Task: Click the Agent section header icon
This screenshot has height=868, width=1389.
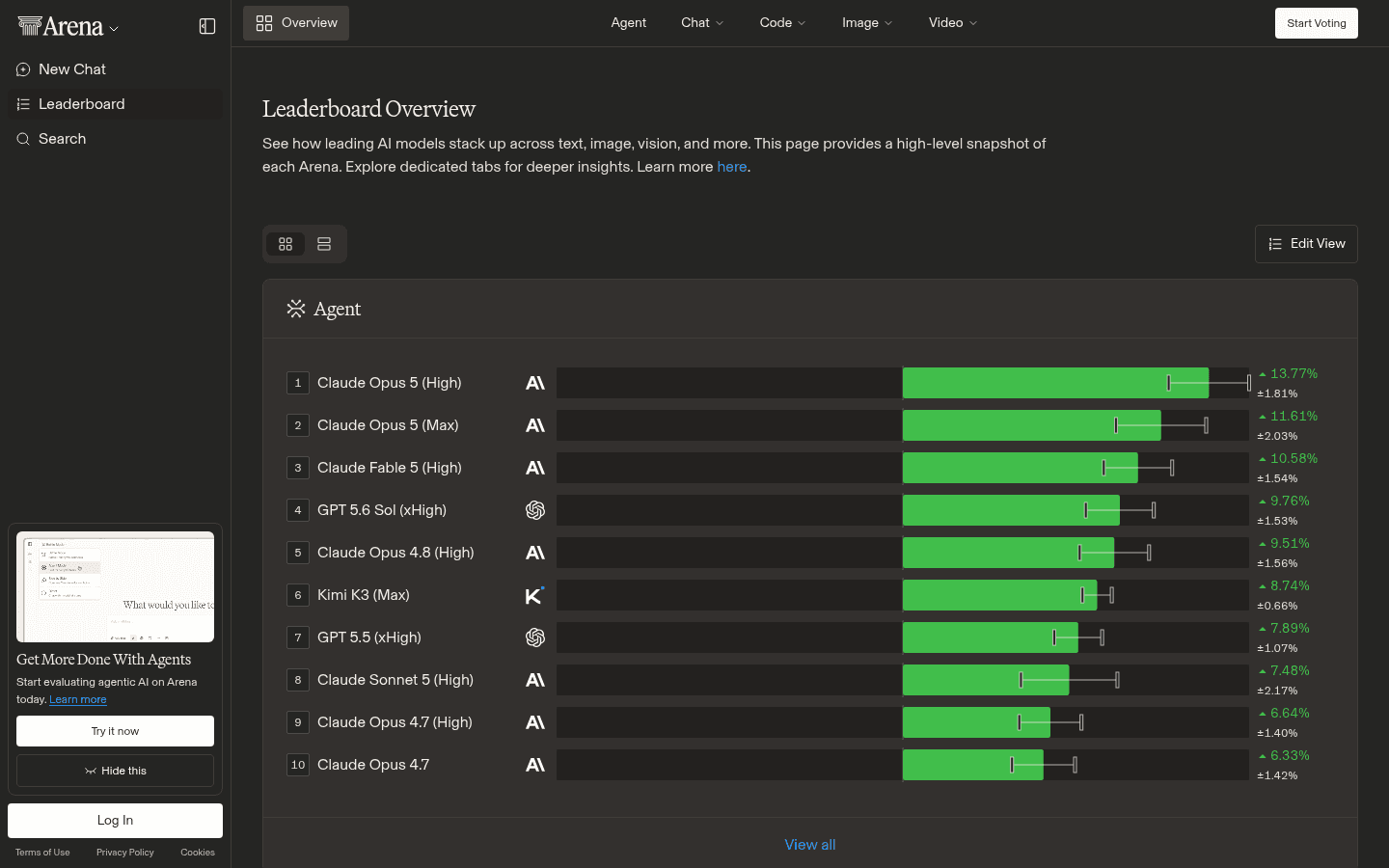Action: [x=296, y=309]
